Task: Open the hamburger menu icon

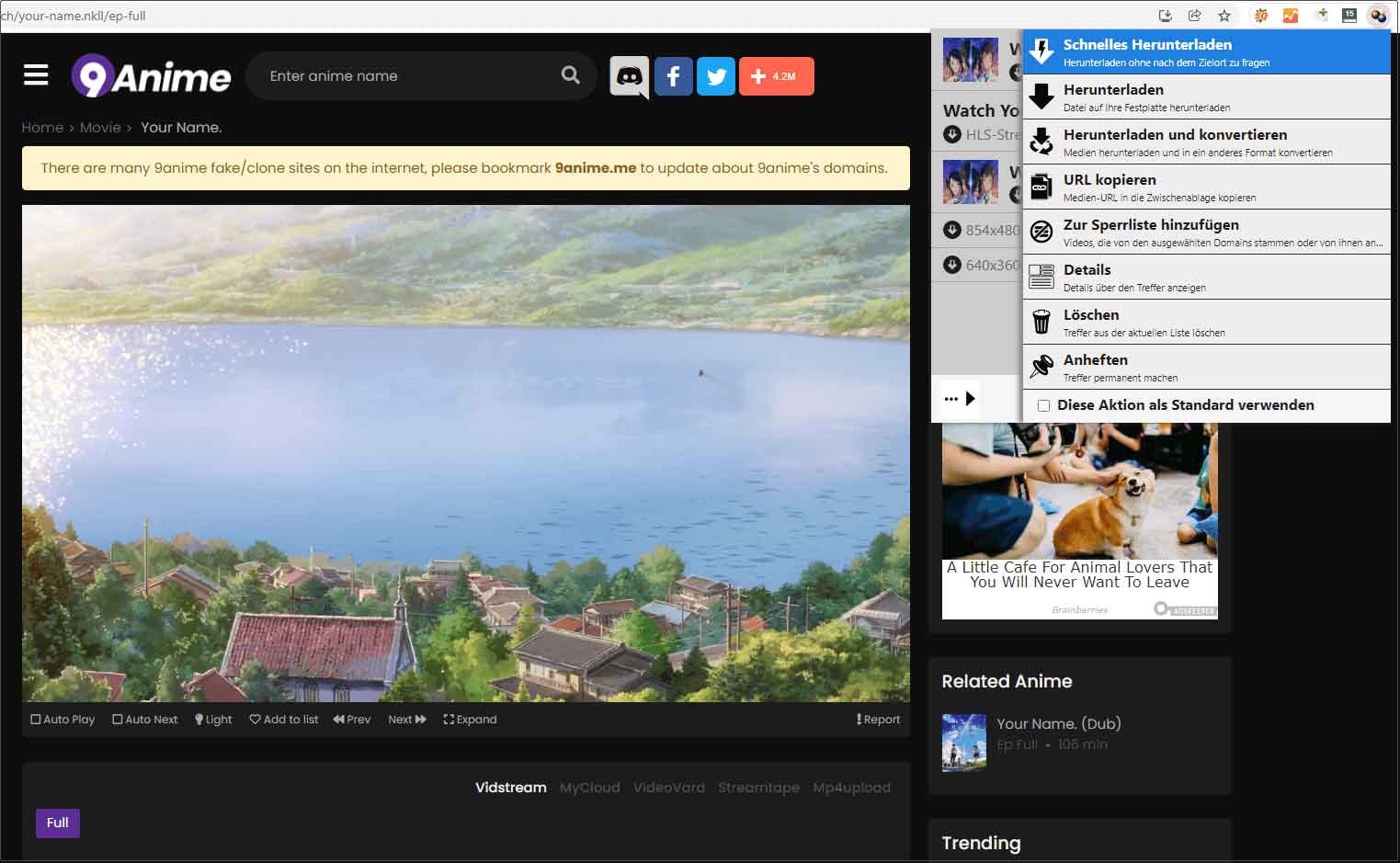Action: [36, 75]
